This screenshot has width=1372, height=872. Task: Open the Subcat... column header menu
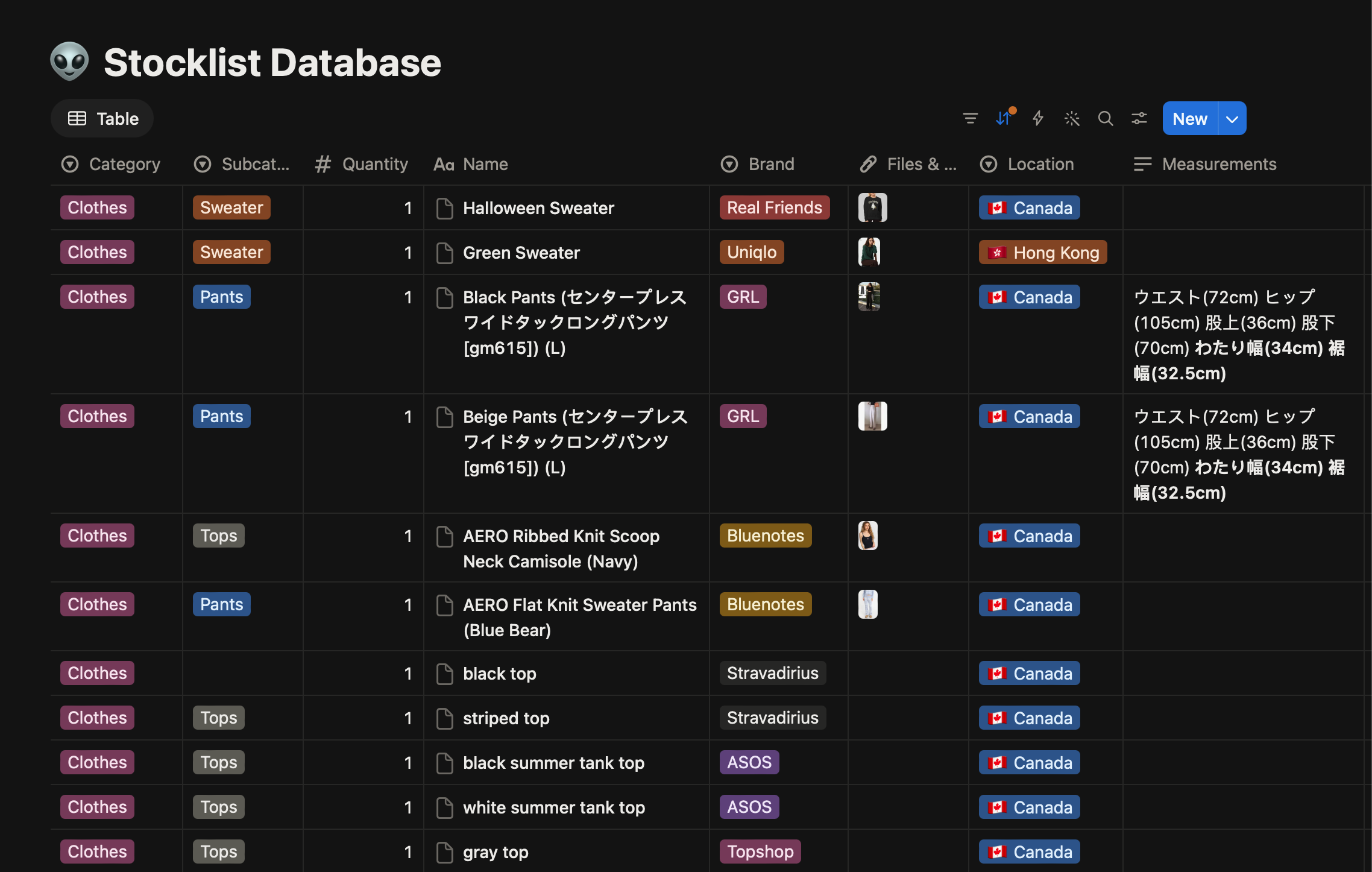[x=242, y=164]
